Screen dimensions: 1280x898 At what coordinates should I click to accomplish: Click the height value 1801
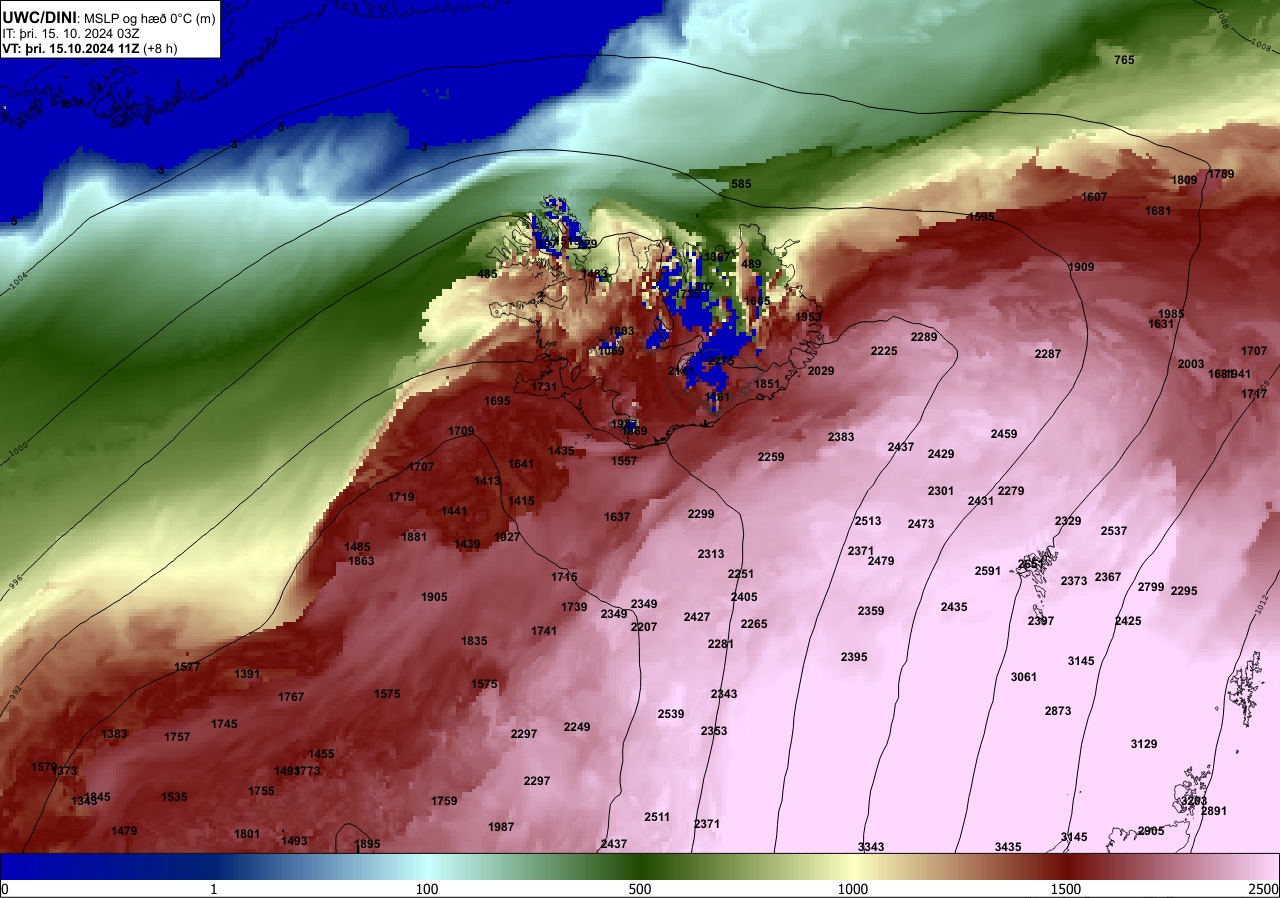[x=247, y=834]
